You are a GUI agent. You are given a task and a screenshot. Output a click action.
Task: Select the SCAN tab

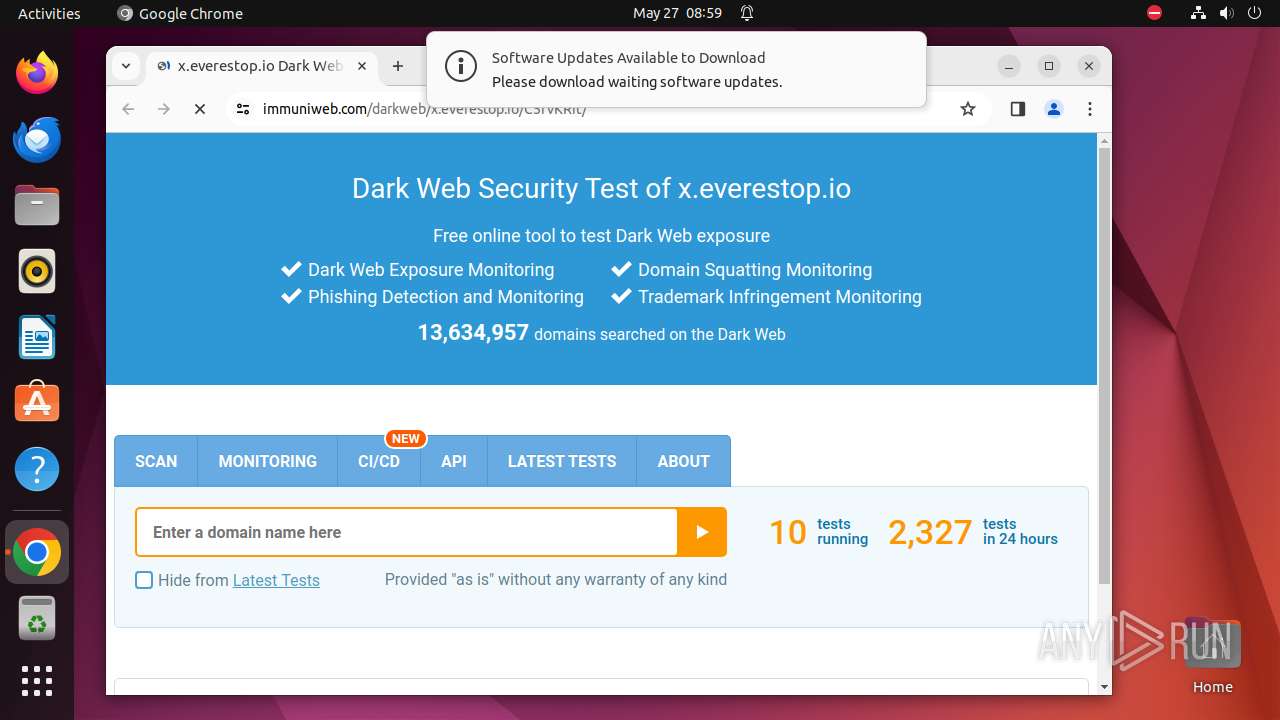point(156,461)
